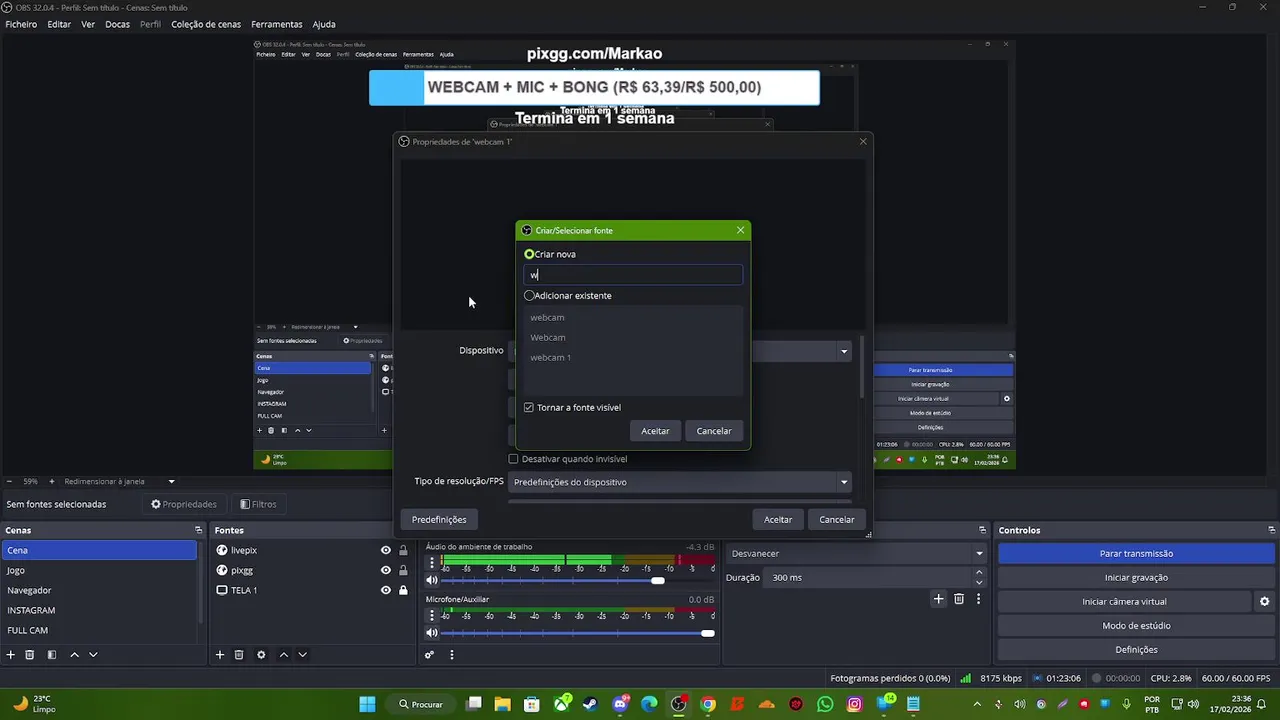Open options dots for the Microfone/Auxiliar channel
Viewport: 1280px width, 720px height.
[x=432, y=615]
